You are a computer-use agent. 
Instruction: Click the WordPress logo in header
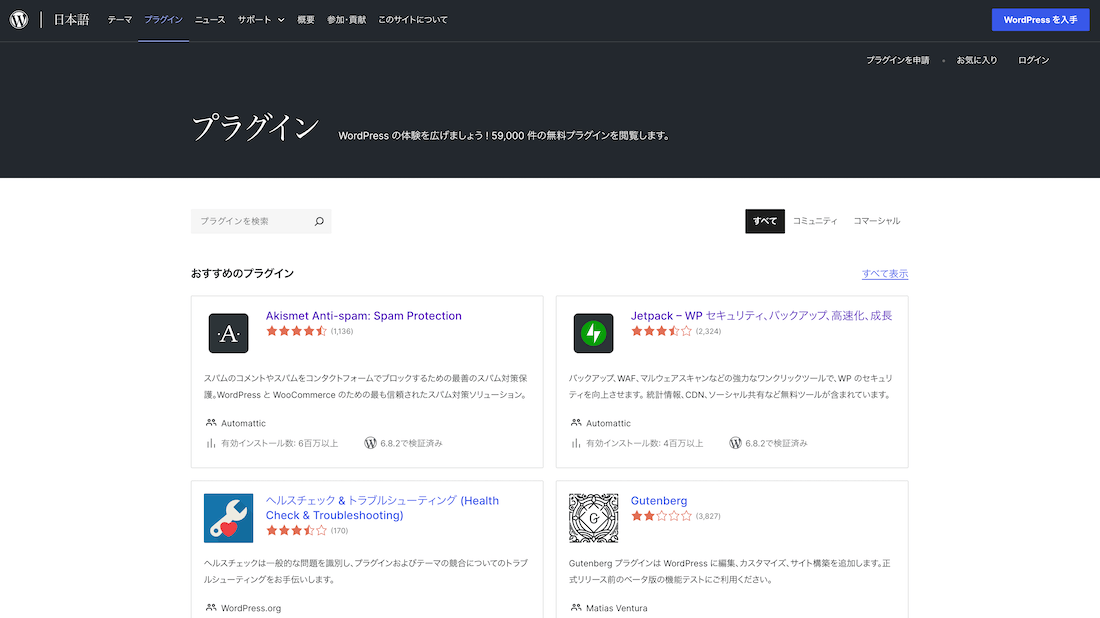pos(19,20)
